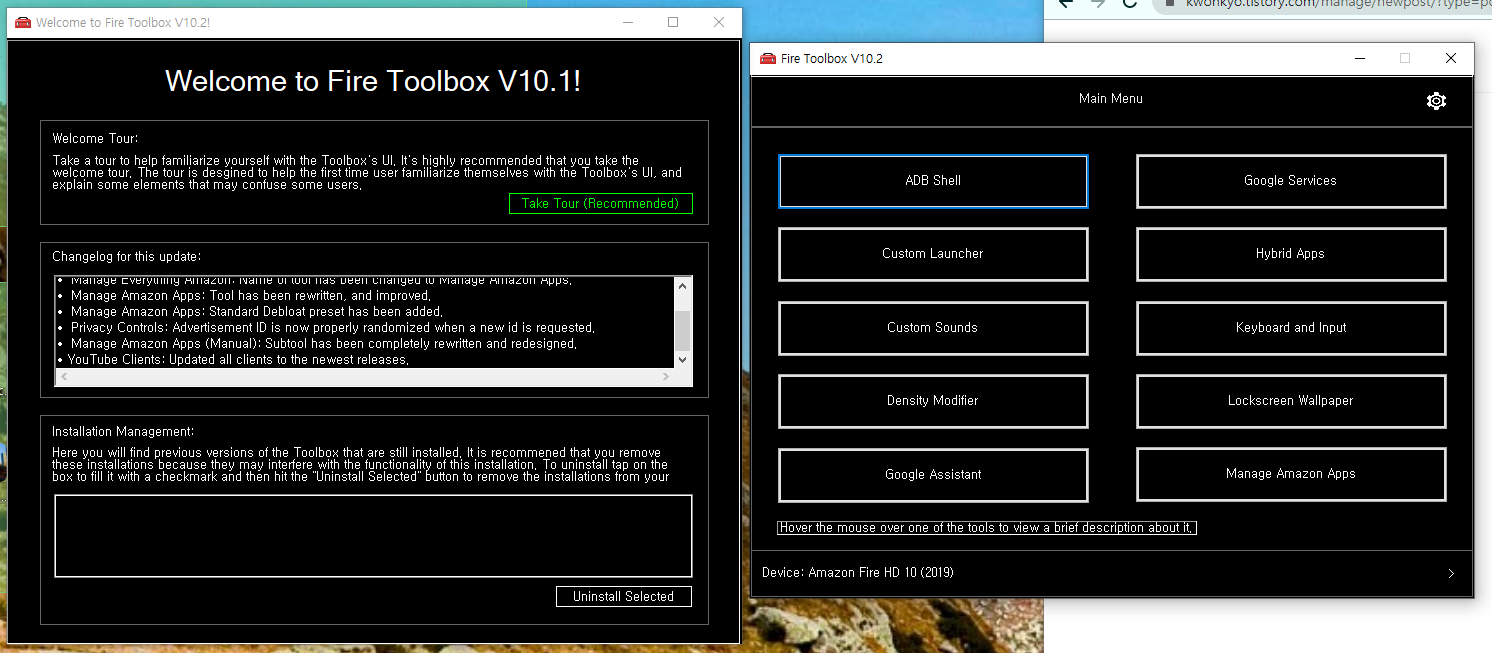Click the Welcome to Fire Toolbox V10.1 heading
Screen dimensions: 1492x653
coord(373,81)
